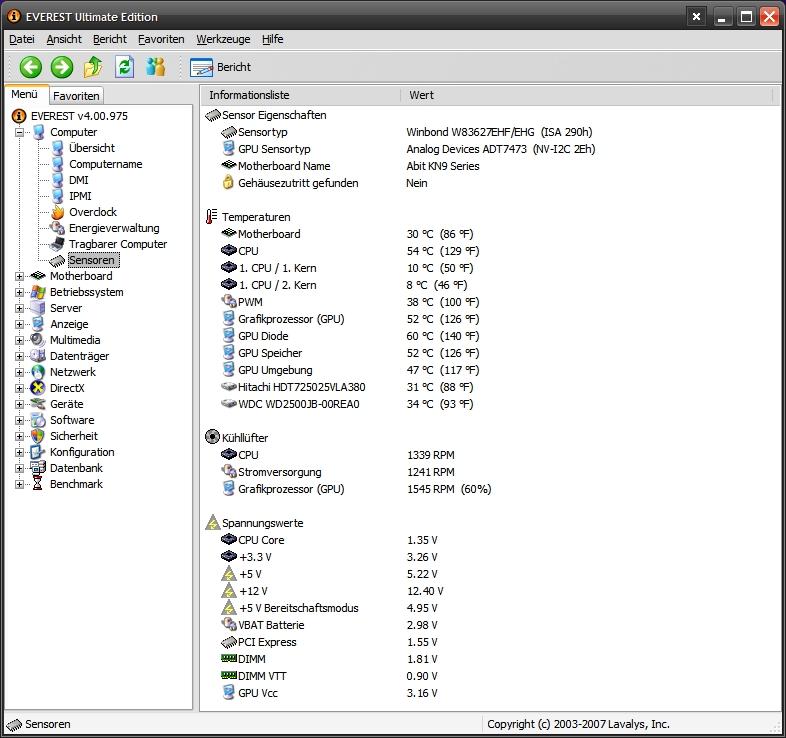
Task: Expand the Netzwerk tree node
Action: pyautogui.click(x=19, y=373)
